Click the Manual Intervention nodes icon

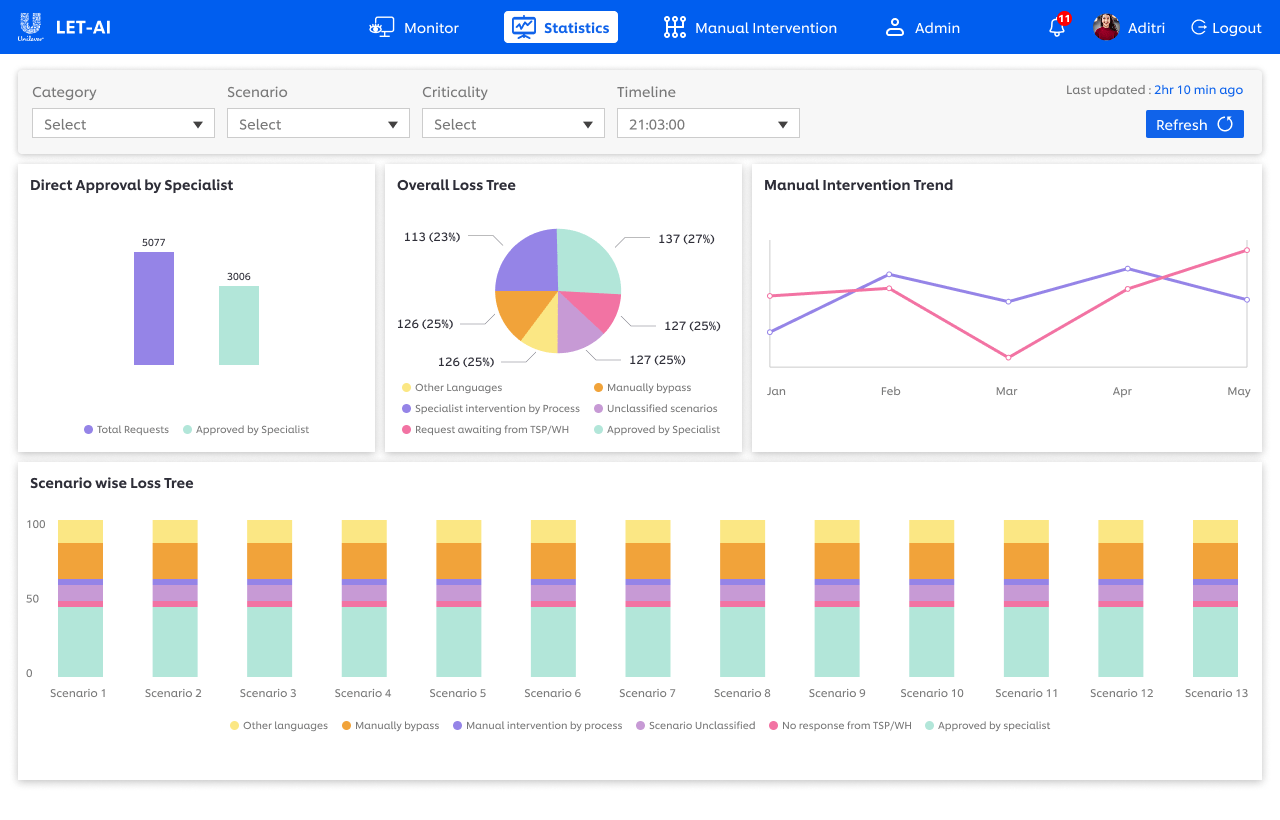[675, 28]
